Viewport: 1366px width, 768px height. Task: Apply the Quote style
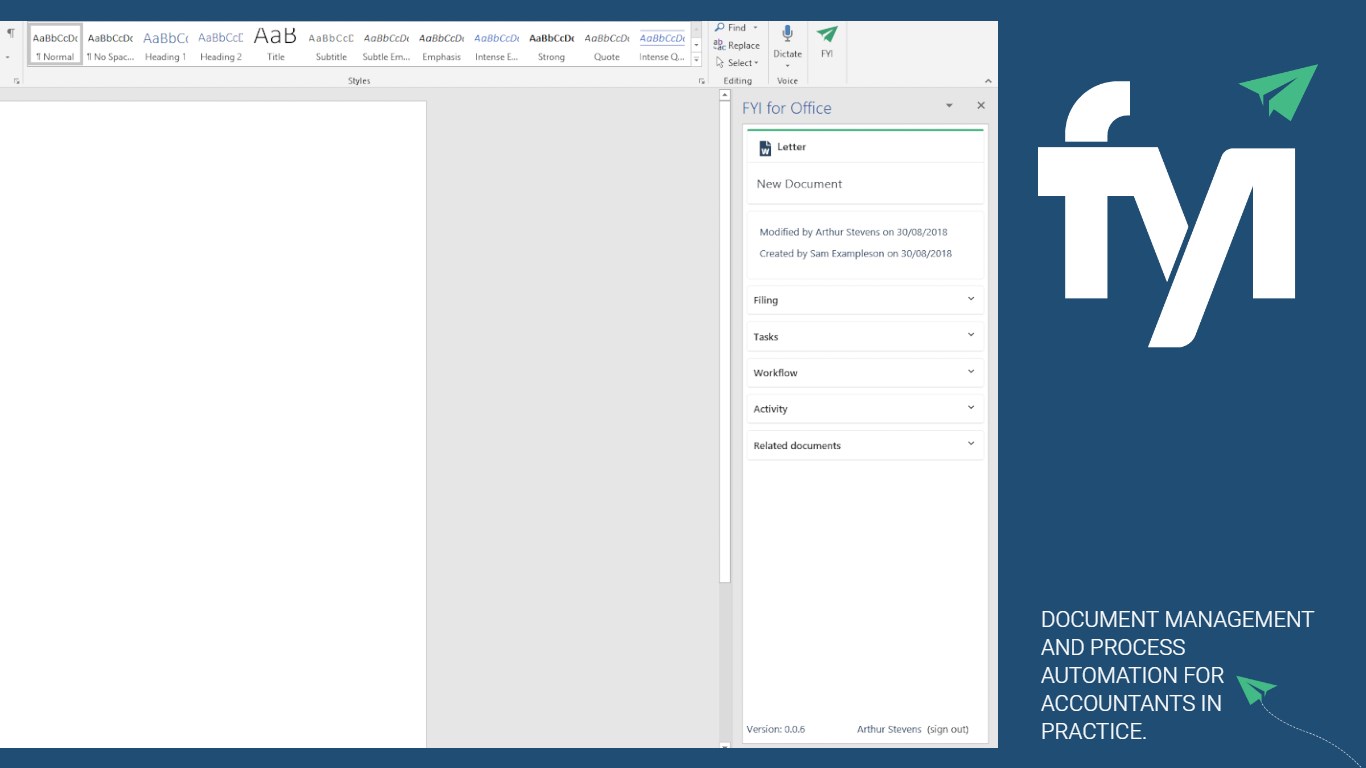pos(607,45)
